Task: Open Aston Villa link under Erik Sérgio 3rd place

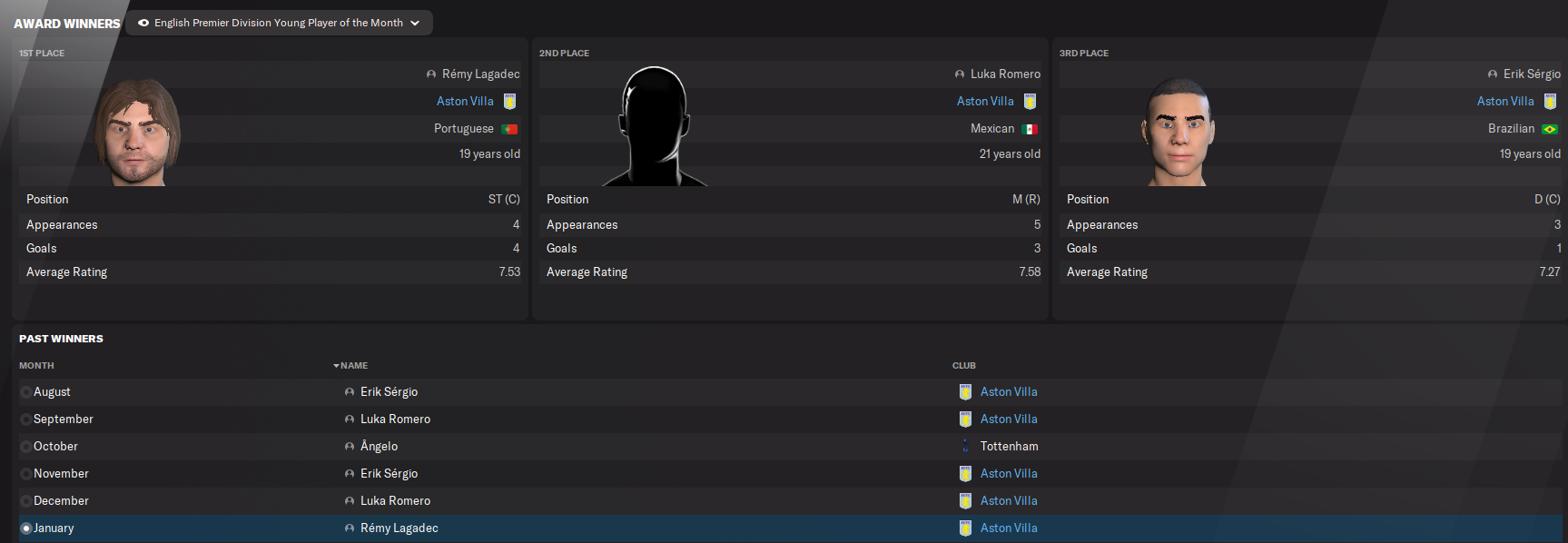Action: tap(1504, 102)
